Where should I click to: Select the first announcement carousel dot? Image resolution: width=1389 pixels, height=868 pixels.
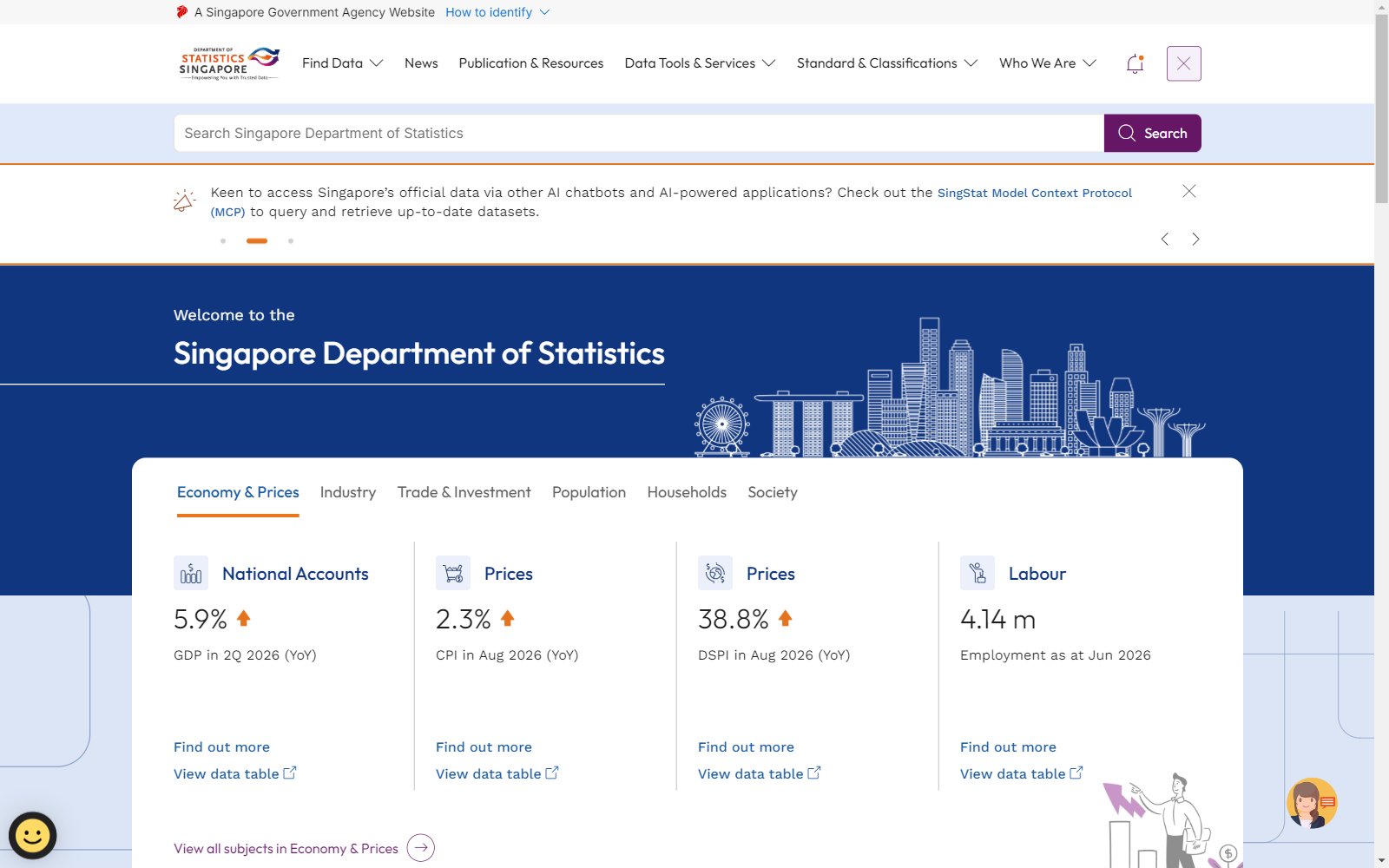coord(223,240)
